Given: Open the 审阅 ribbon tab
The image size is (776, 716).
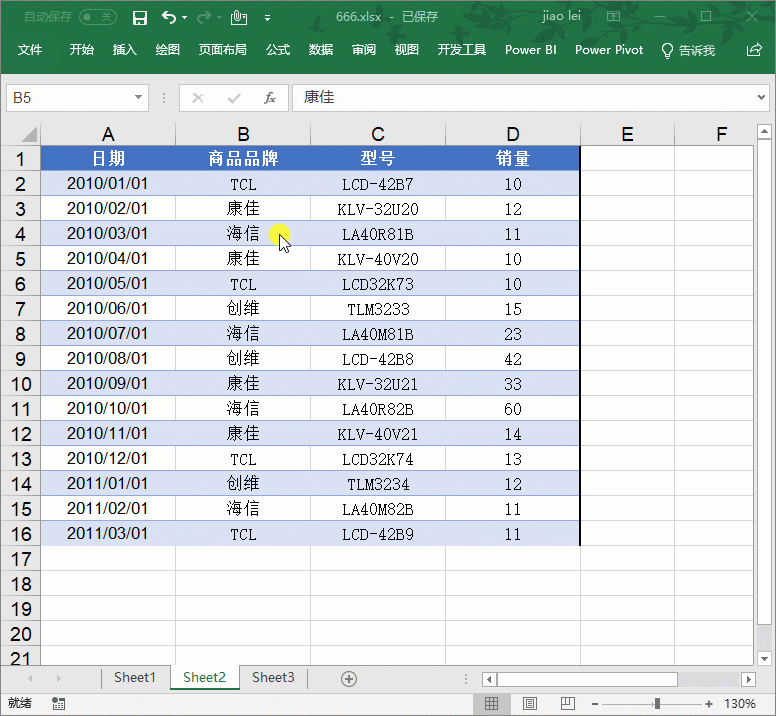Looking at the screenshot, I should pos(364,50).
